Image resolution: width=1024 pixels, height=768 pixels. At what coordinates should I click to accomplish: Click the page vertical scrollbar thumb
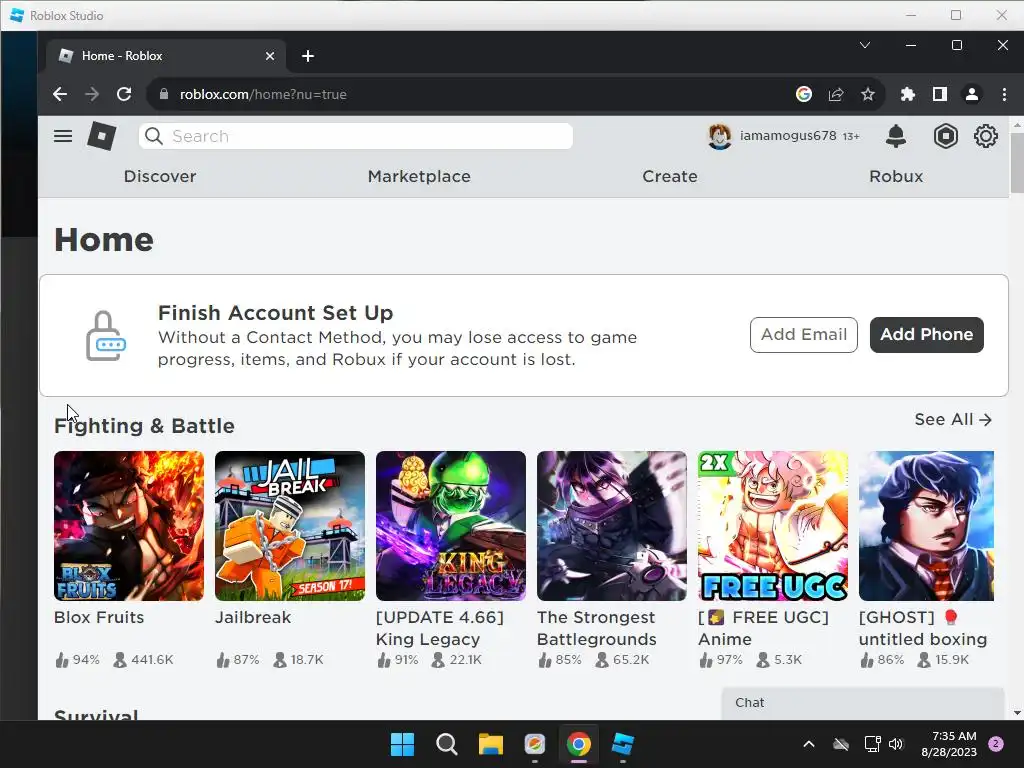pos(1017,162)
